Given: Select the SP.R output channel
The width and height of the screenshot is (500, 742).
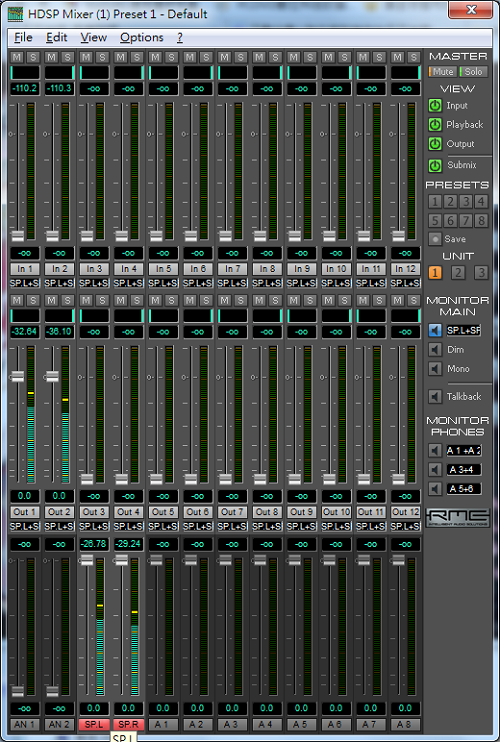Looking at the screenshot, I should (129, 724).
